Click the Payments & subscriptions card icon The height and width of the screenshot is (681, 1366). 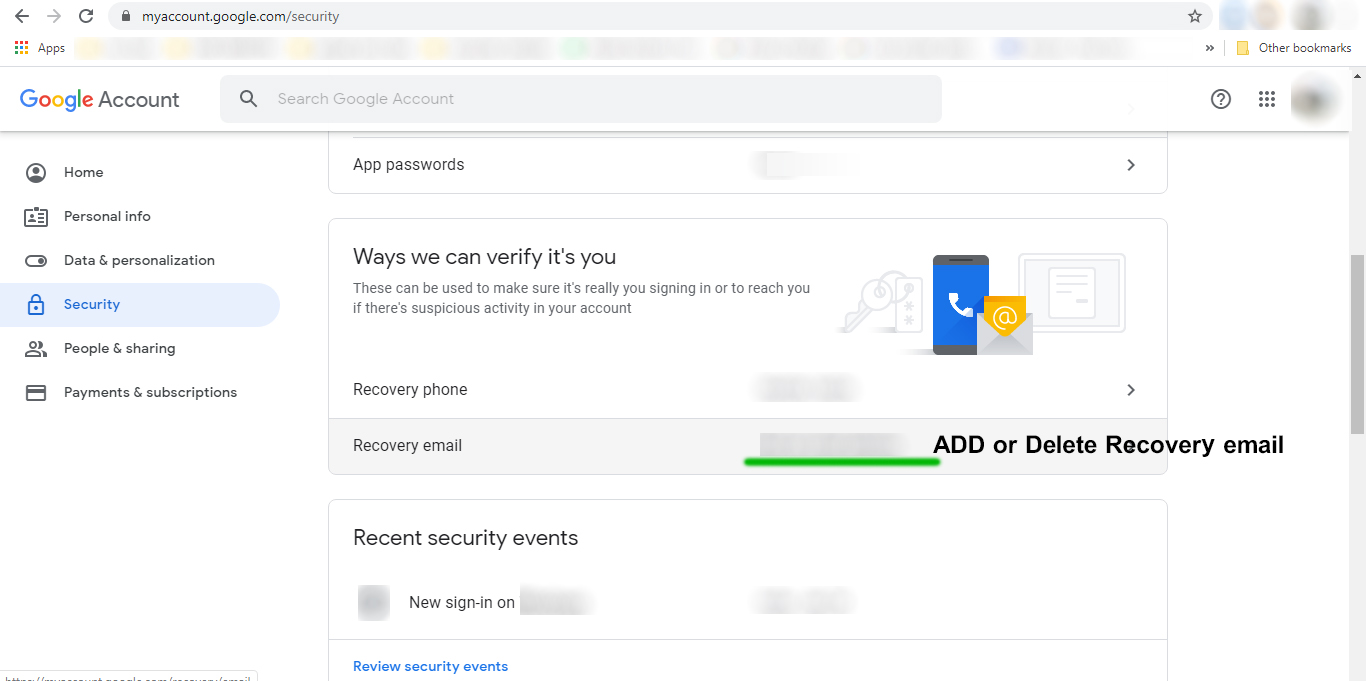pos(36,392)
